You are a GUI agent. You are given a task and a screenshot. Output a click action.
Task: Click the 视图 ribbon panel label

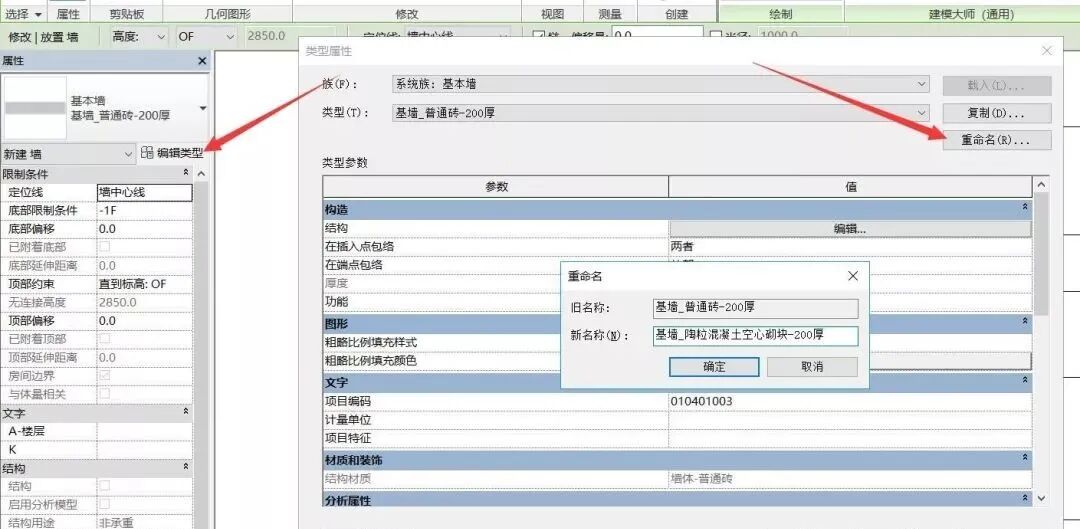tap(552, 14)
